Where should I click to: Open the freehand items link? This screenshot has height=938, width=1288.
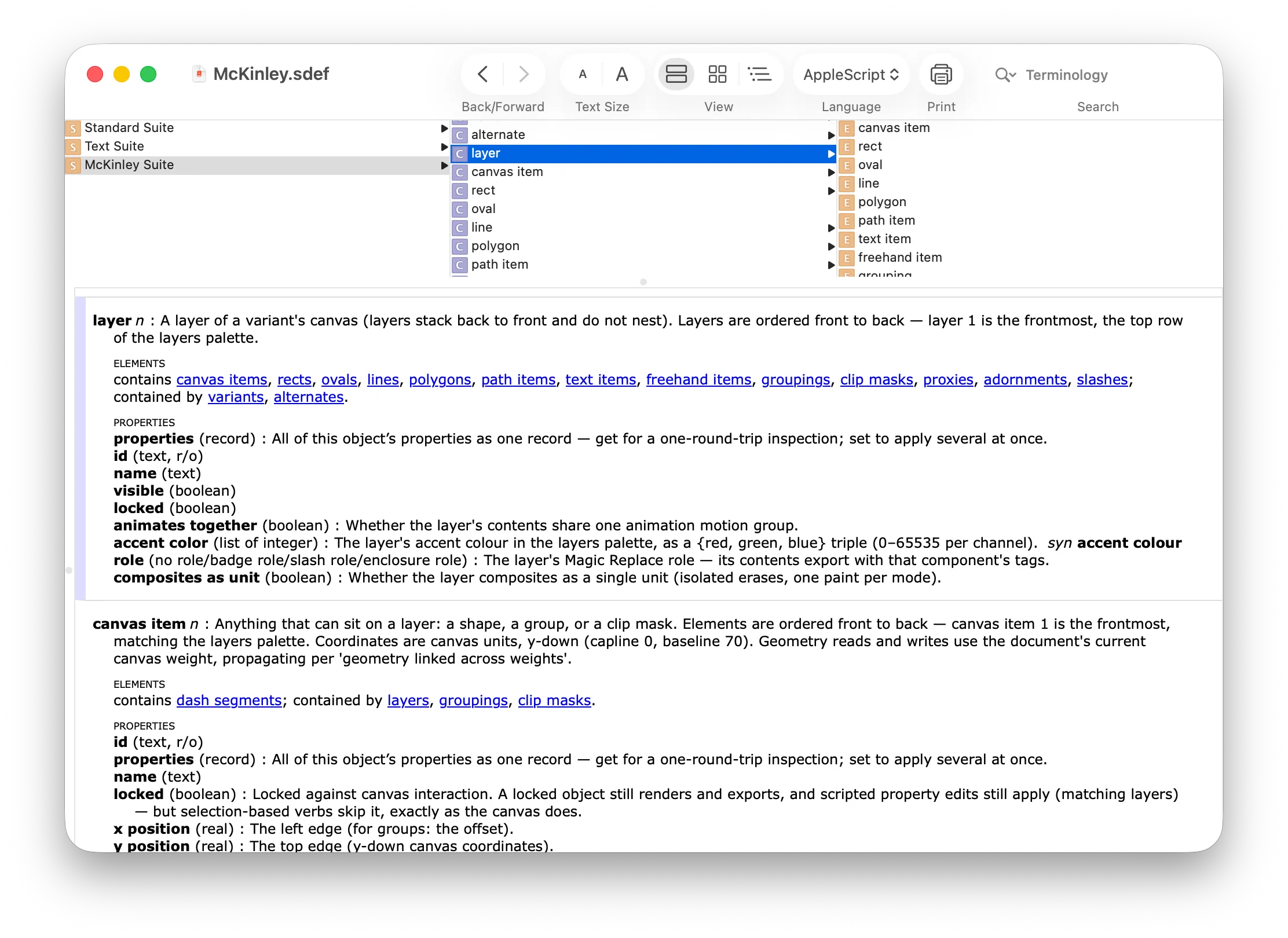click(x=698, y=379)
